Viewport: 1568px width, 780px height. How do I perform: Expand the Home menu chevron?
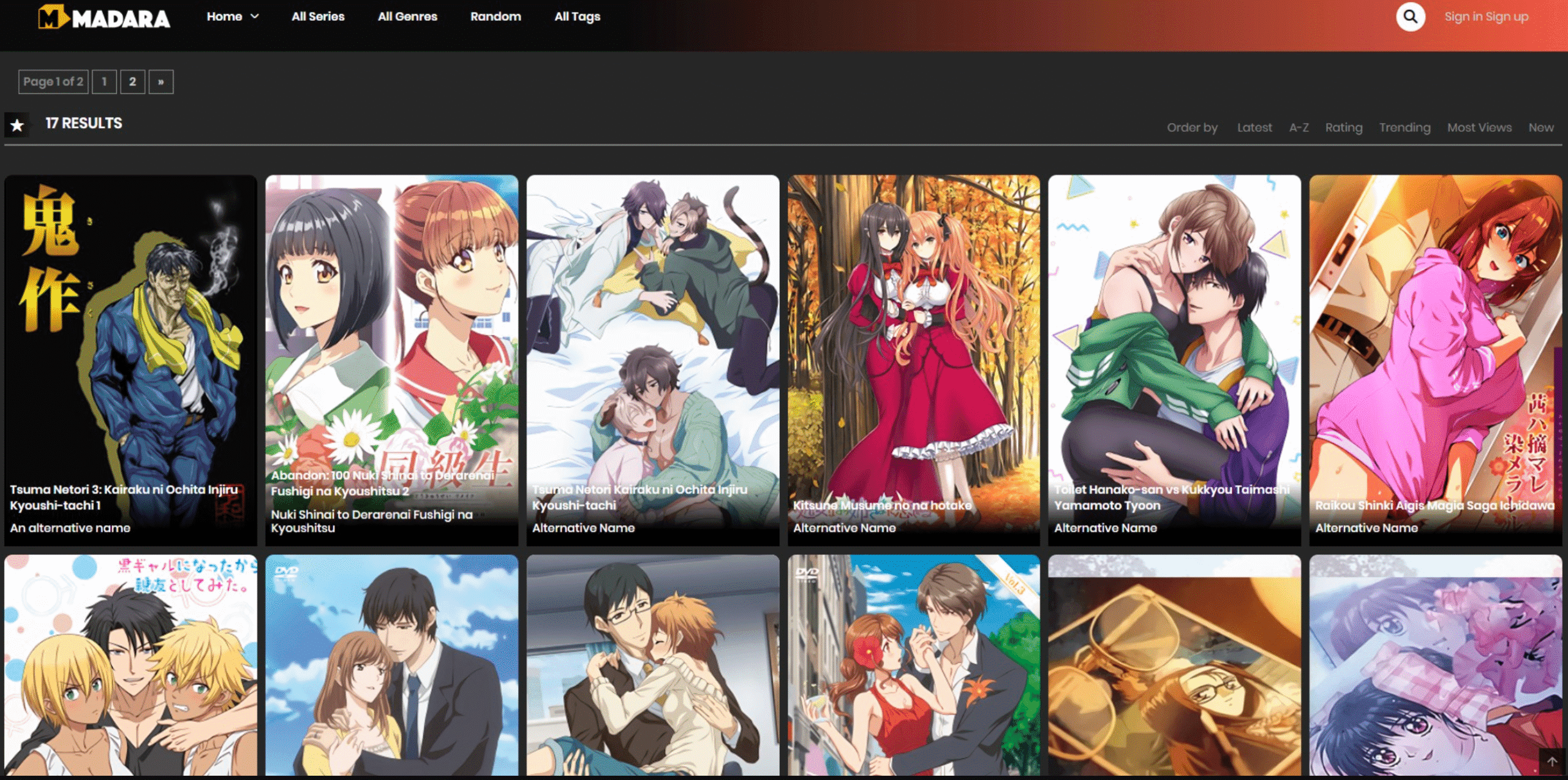pyautogui.click(x=255, y=17)
